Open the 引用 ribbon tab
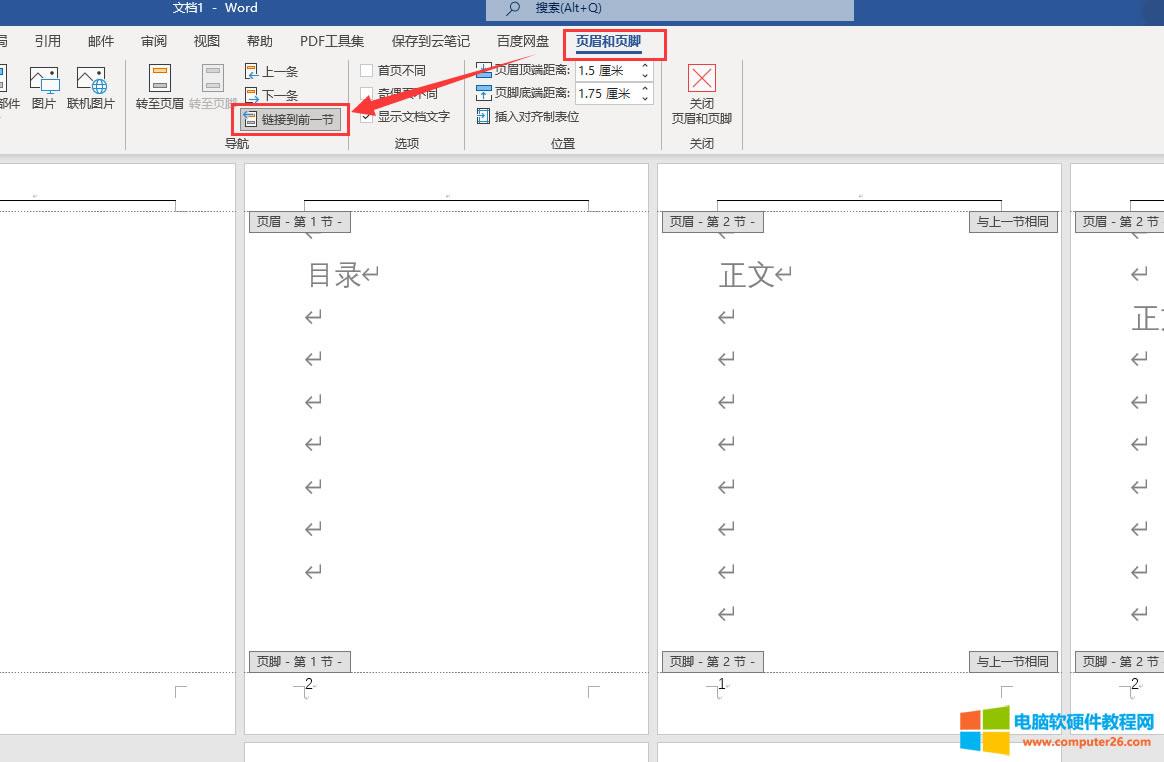The image size is (1164, 762). (48, 42)
